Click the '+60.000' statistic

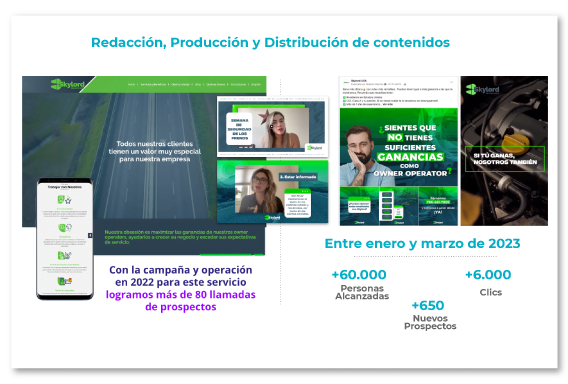(x=359, y=275)
